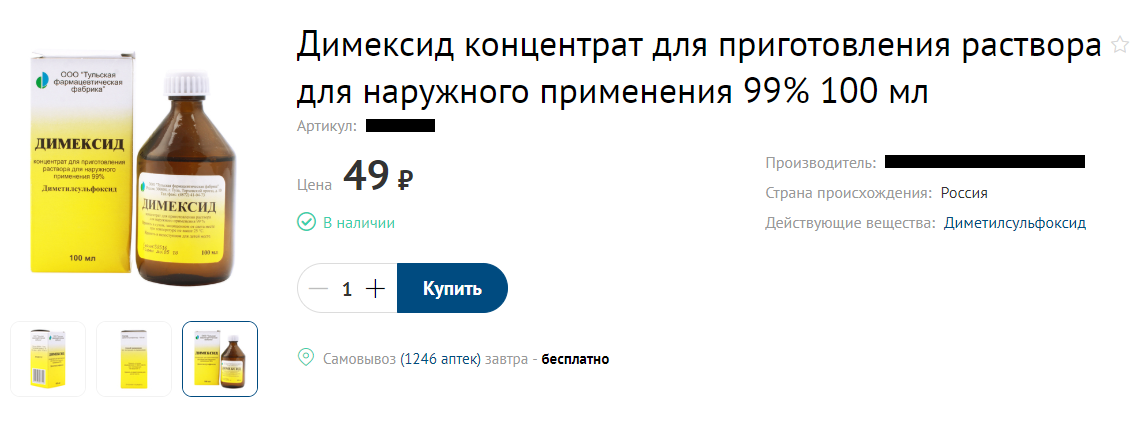The width and height of the screenshot is (1137, 425).
Task: Open the first product thumbnail
Action: [48, 358]
